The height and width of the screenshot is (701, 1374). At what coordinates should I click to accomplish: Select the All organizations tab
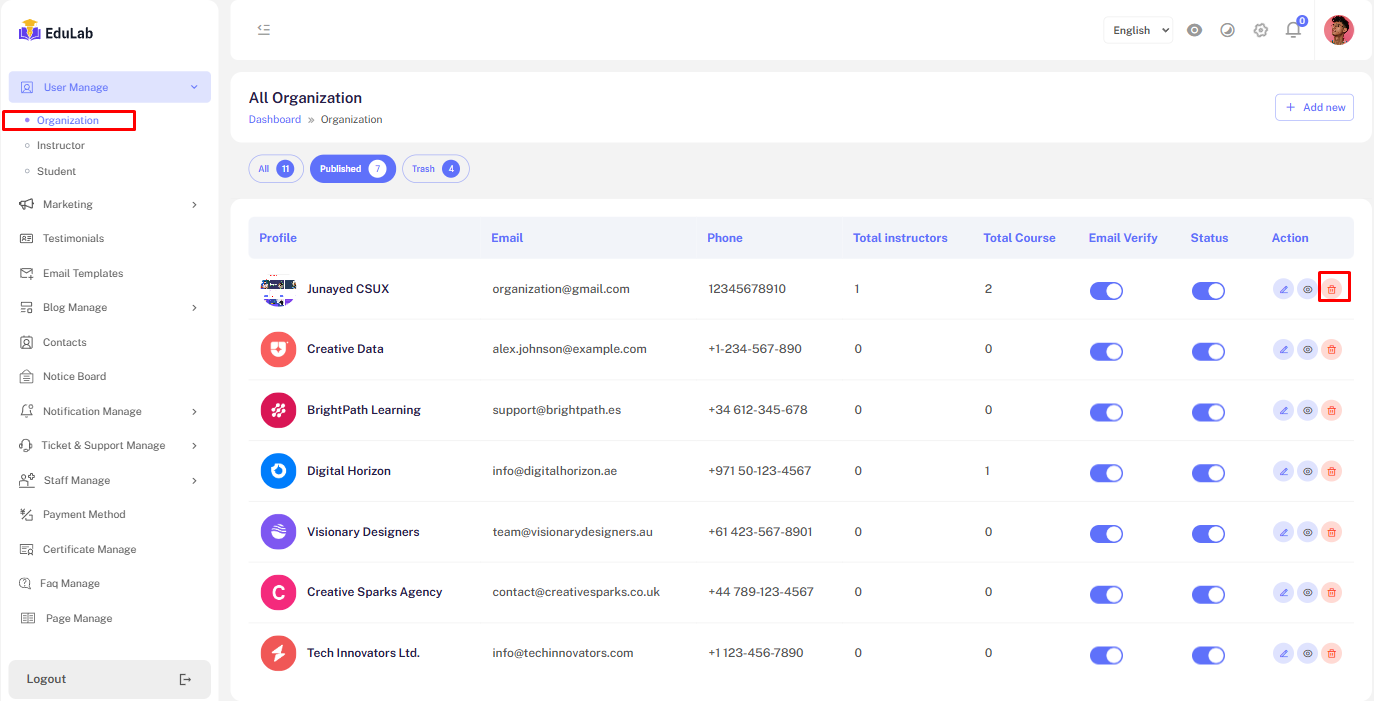point(275,169)
